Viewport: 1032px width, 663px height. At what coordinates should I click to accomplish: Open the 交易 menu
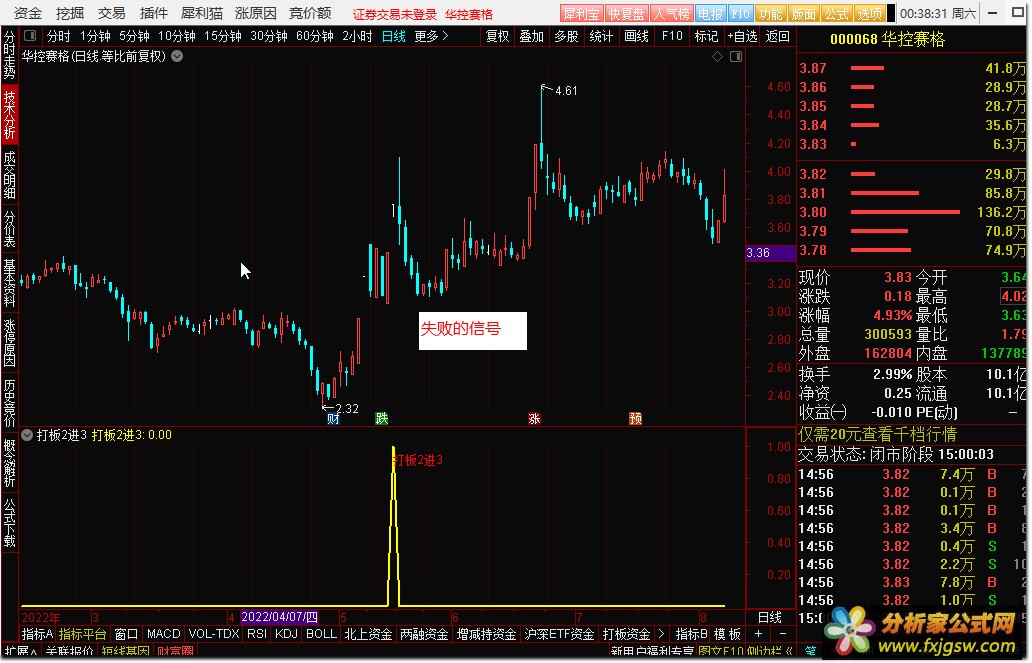click(112, 13)
